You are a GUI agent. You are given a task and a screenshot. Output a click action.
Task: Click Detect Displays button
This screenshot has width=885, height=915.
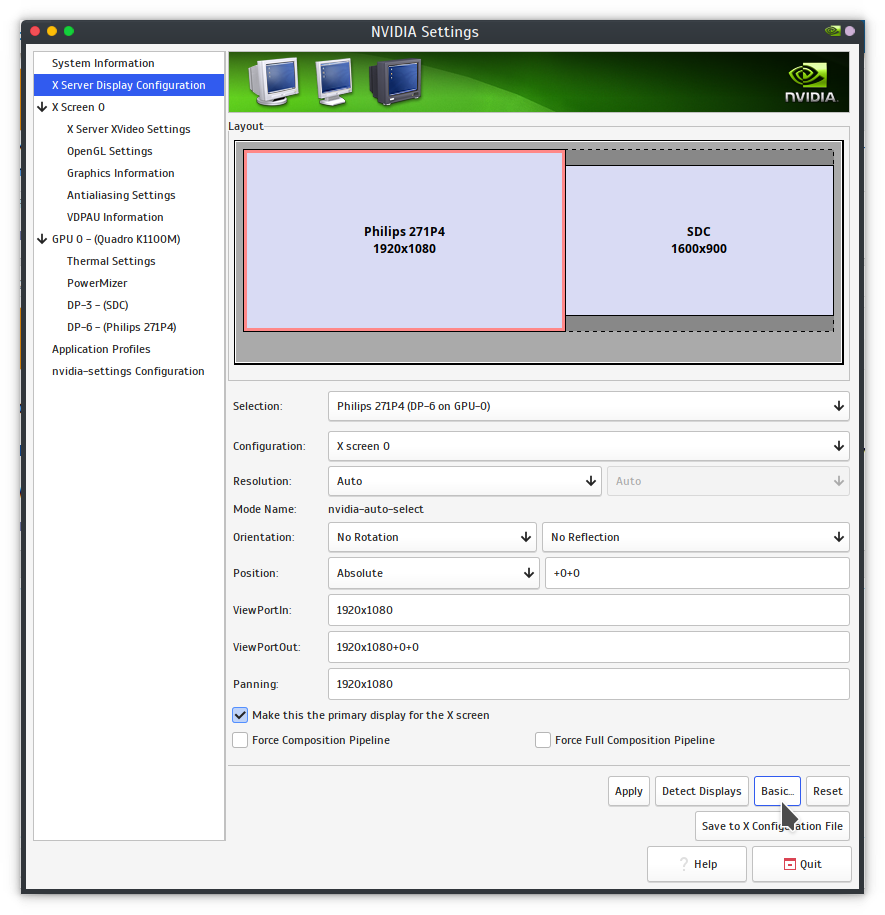[x=701, y=791]
